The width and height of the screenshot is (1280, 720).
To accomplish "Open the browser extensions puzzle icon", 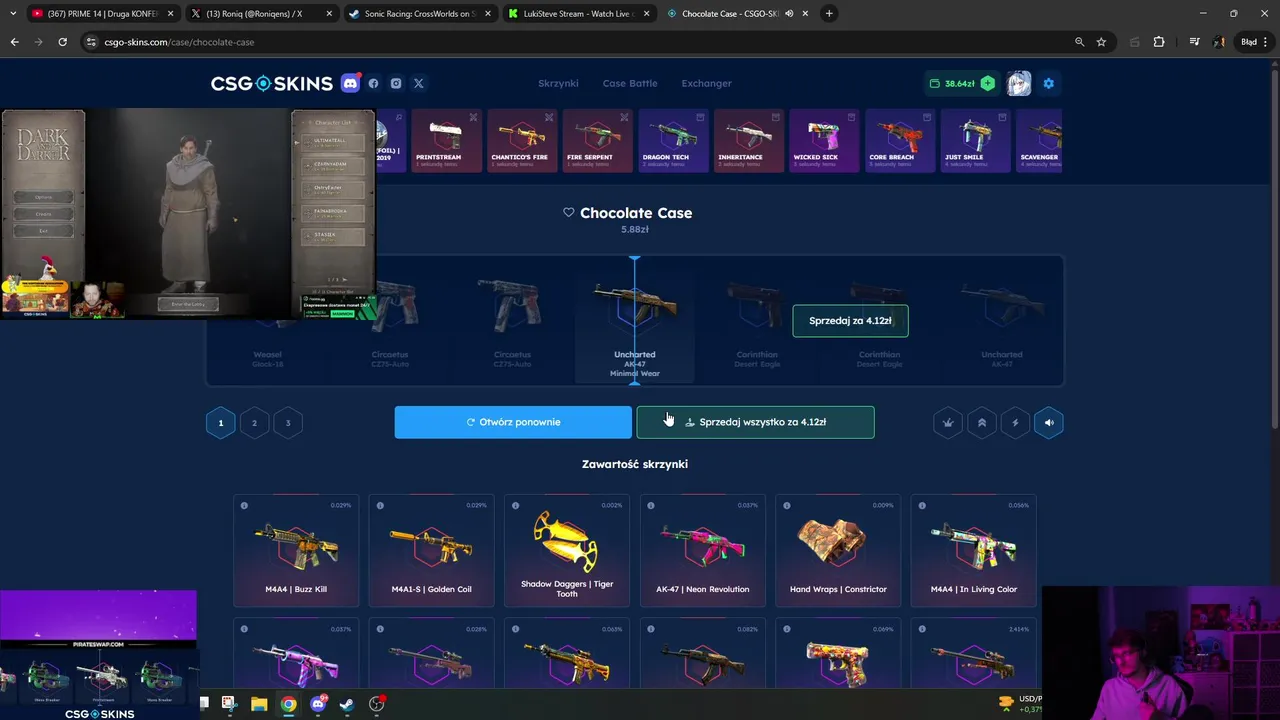I will coord(1159,42).
